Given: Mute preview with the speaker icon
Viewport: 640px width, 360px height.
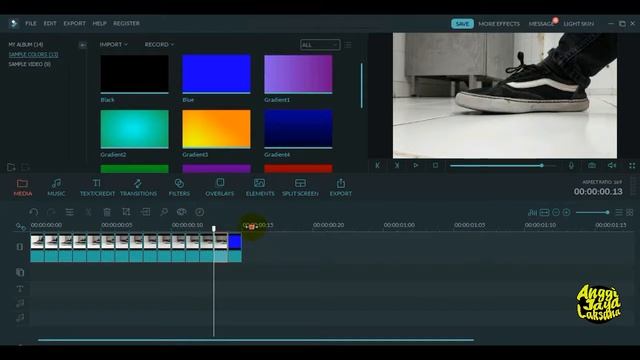Looking at the screenshot, I should [x=611, y=165].
